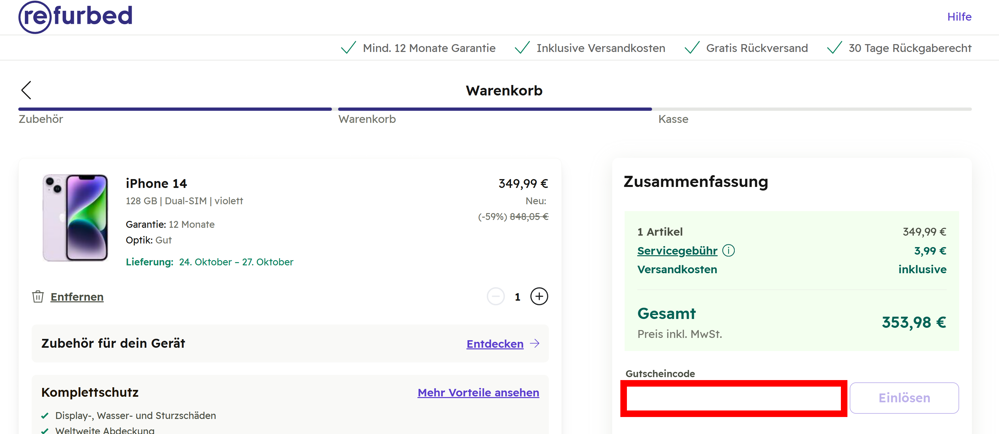
Task: Increase quantity with the plus button
Action: [540, 296]
